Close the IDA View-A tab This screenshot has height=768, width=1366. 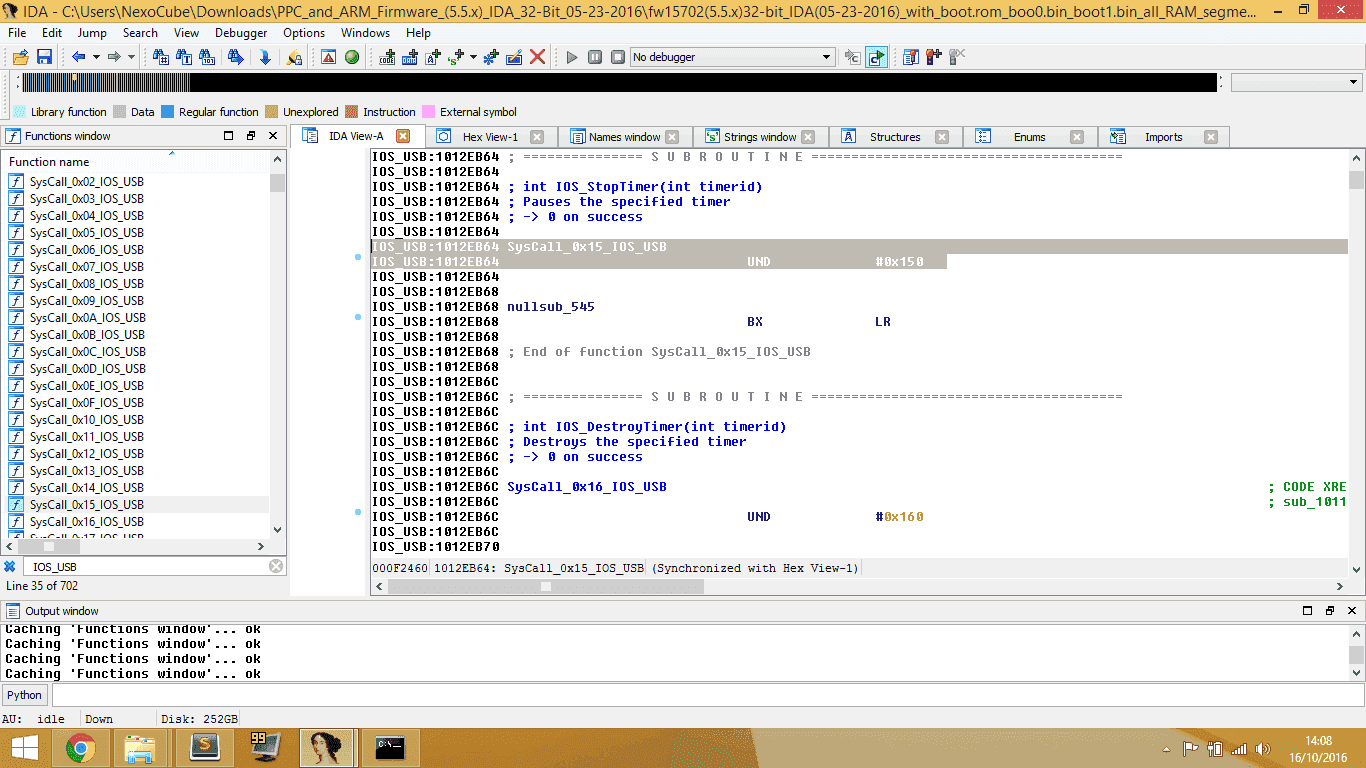point(403,136)
